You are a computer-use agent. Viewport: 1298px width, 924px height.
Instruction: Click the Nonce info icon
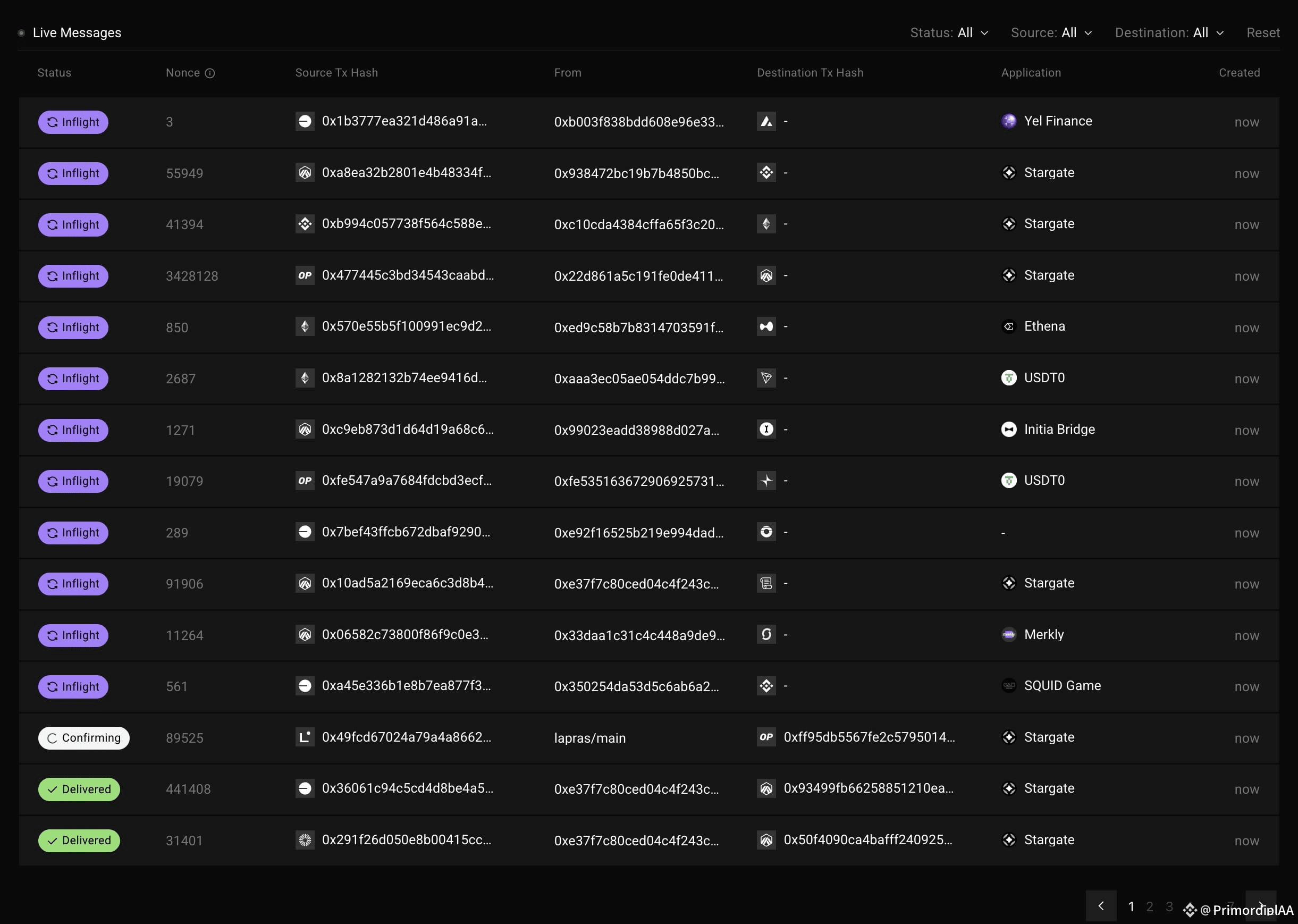[210, 73]
